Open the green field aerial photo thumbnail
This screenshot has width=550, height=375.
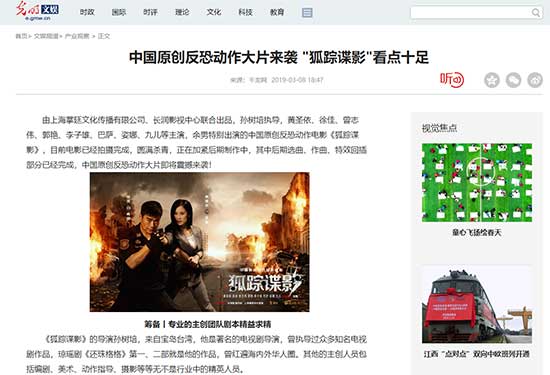coord(477,182)
